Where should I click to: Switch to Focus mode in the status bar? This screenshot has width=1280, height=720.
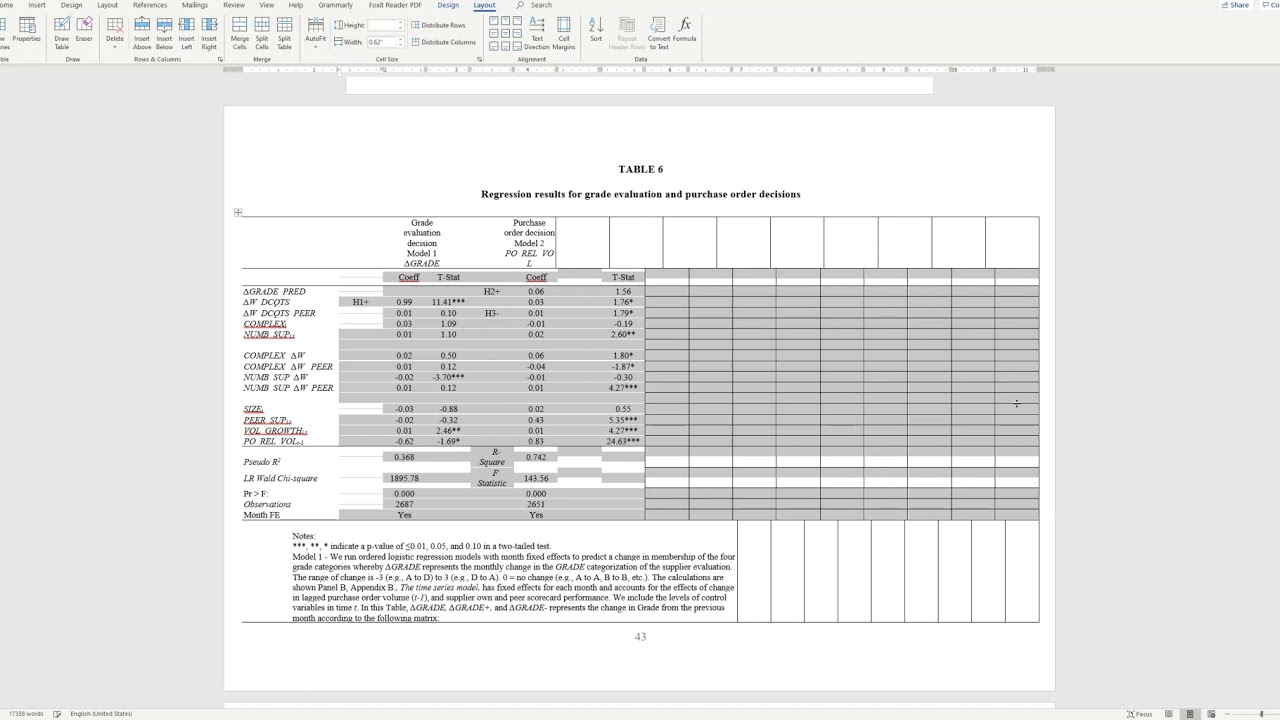1140,714
